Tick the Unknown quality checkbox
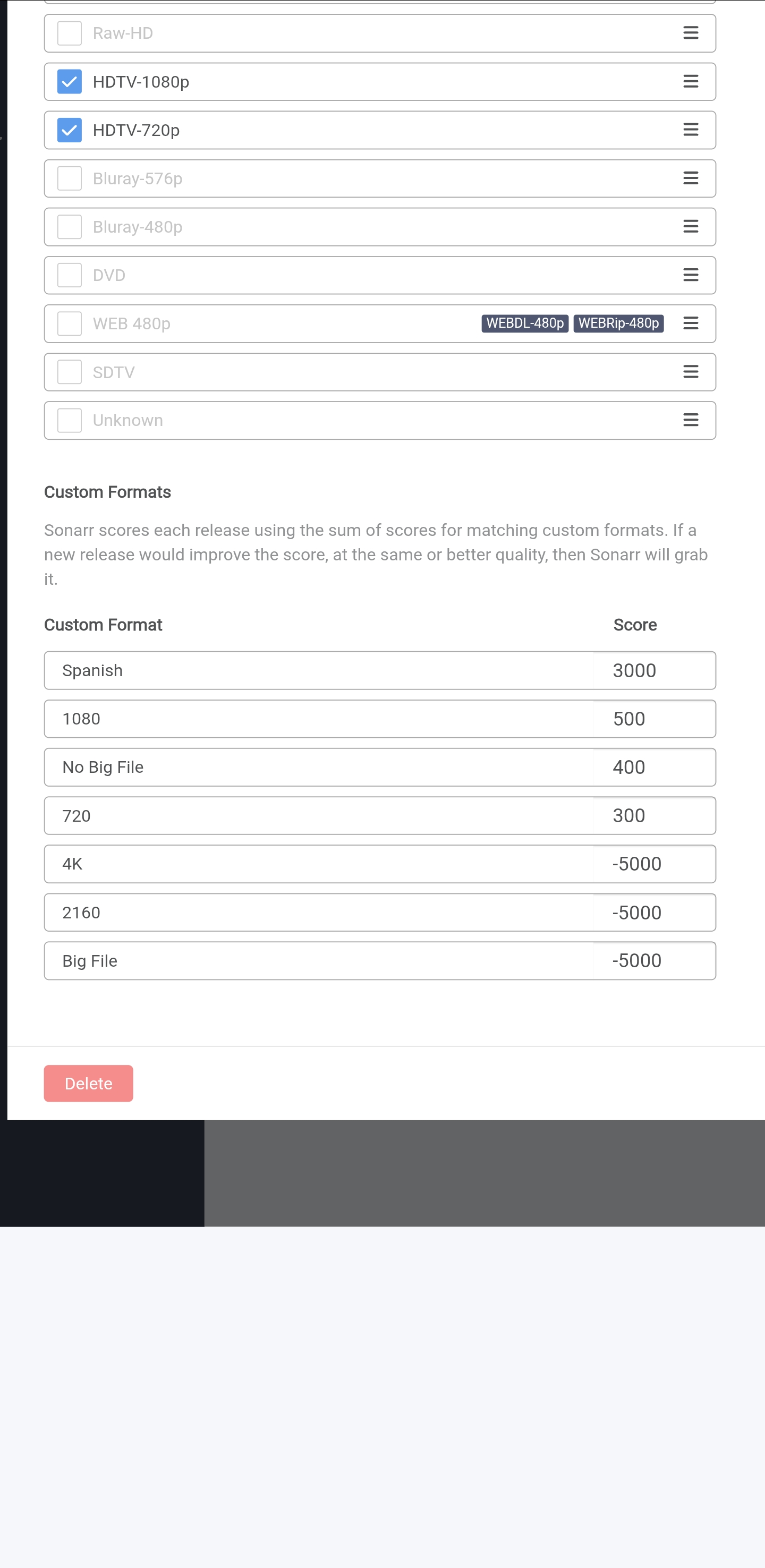The image size is (765, 1568). click(x=70, y=420)
